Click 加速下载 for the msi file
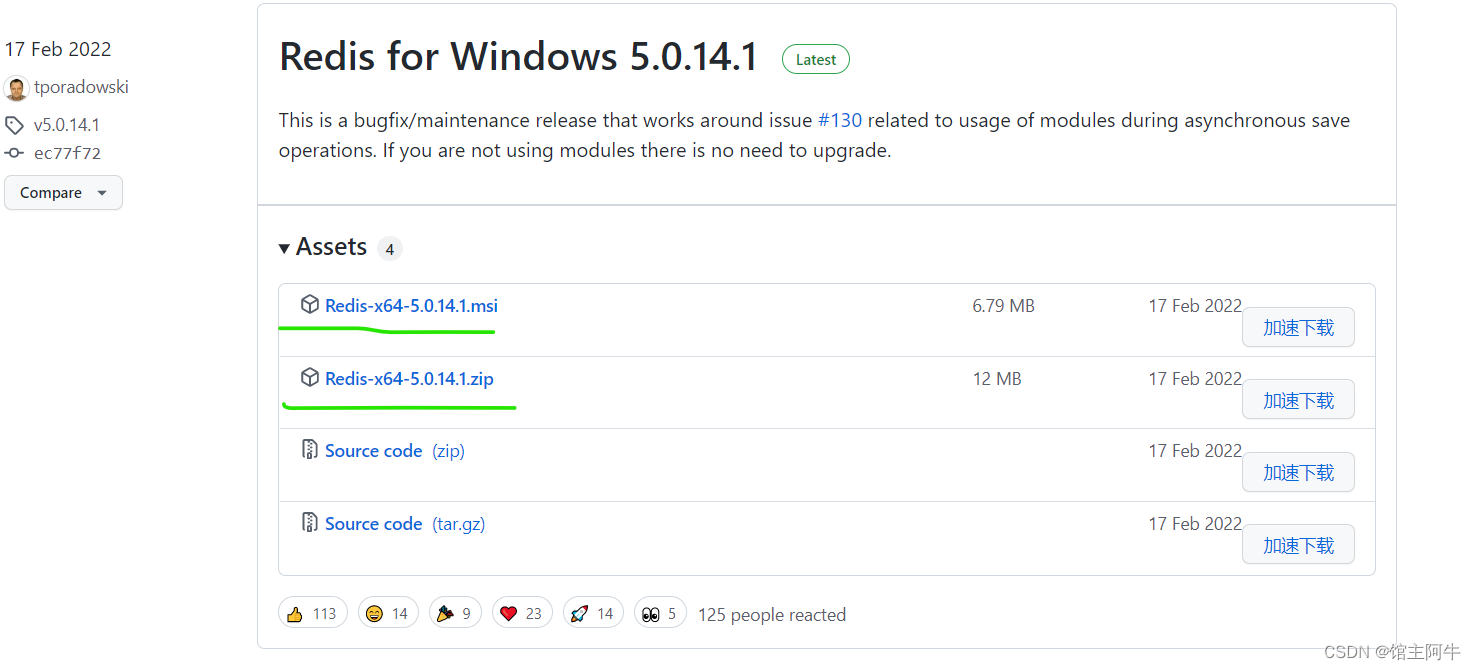The image size is (1476, 670). [1298, 327]
